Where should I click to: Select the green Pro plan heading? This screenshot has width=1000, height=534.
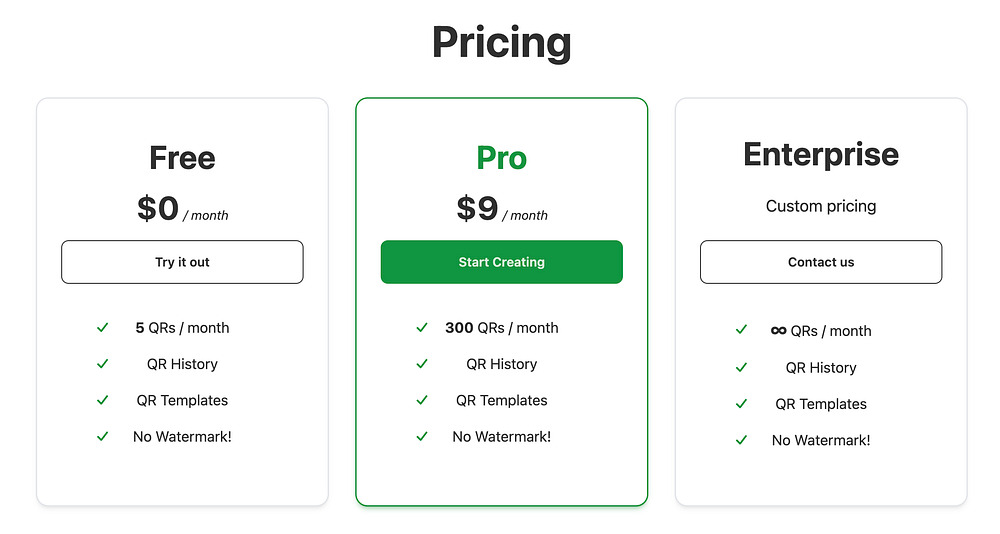point(501,158)
